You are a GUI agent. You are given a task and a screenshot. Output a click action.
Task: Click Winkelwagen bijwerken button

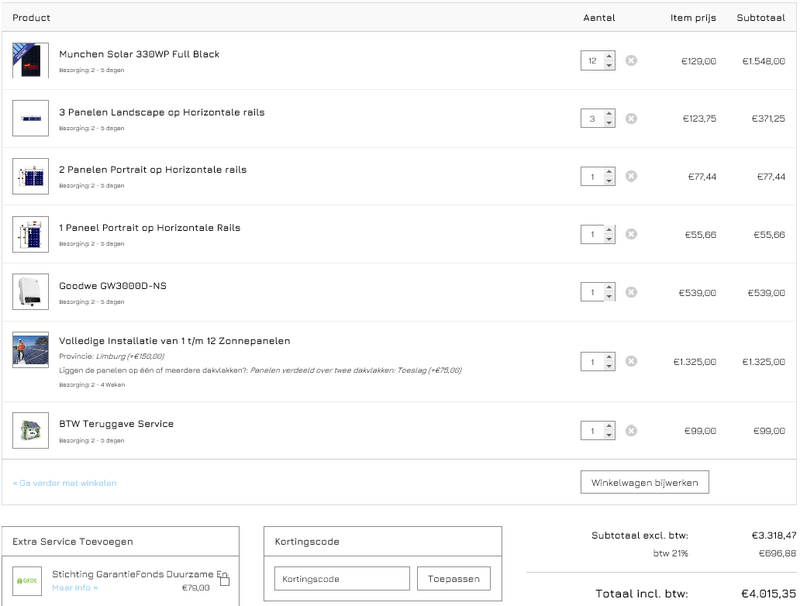point(645,483)
